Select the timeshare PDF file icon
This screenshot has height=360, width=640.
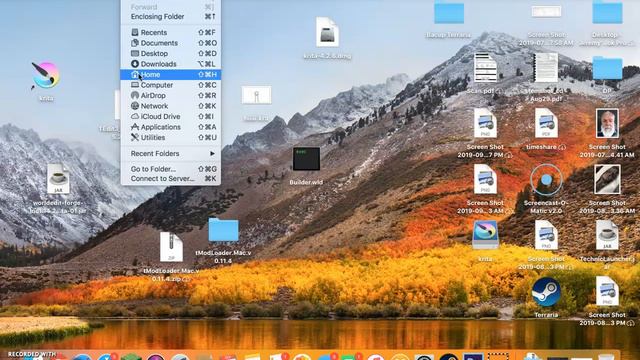coord(546,123)
